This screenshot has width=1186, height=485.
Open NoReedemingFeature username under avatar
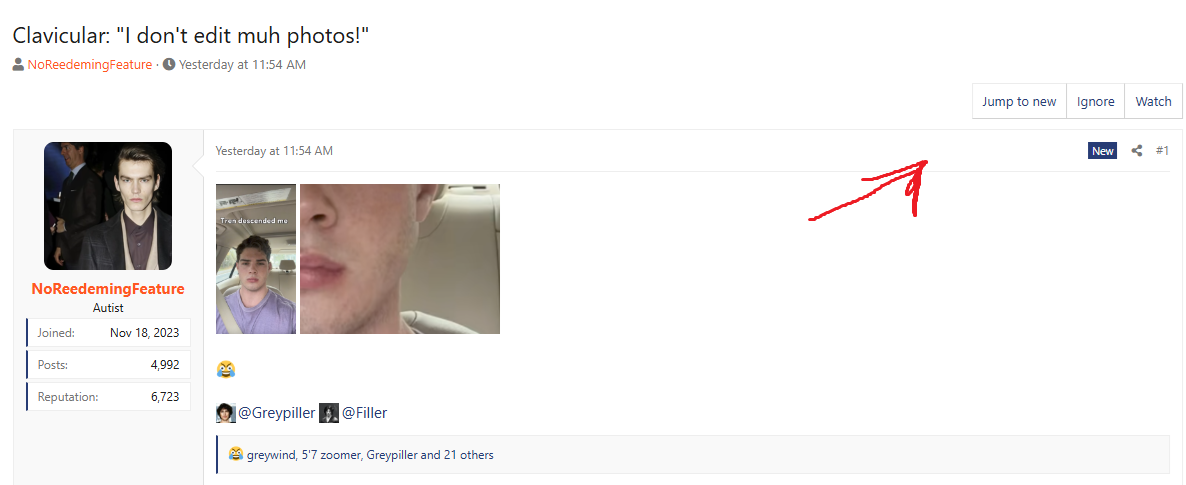coord(108,289)
